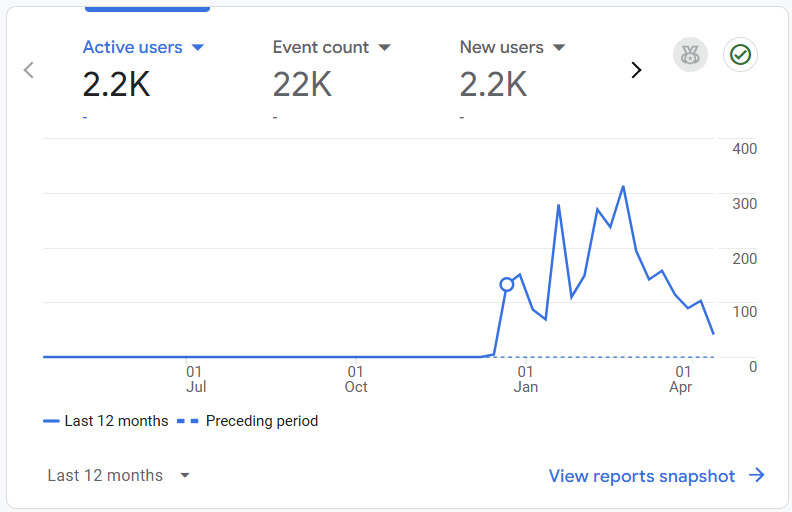
Task: Click the Preceding period legend entry
Action: tap(248, 421)
